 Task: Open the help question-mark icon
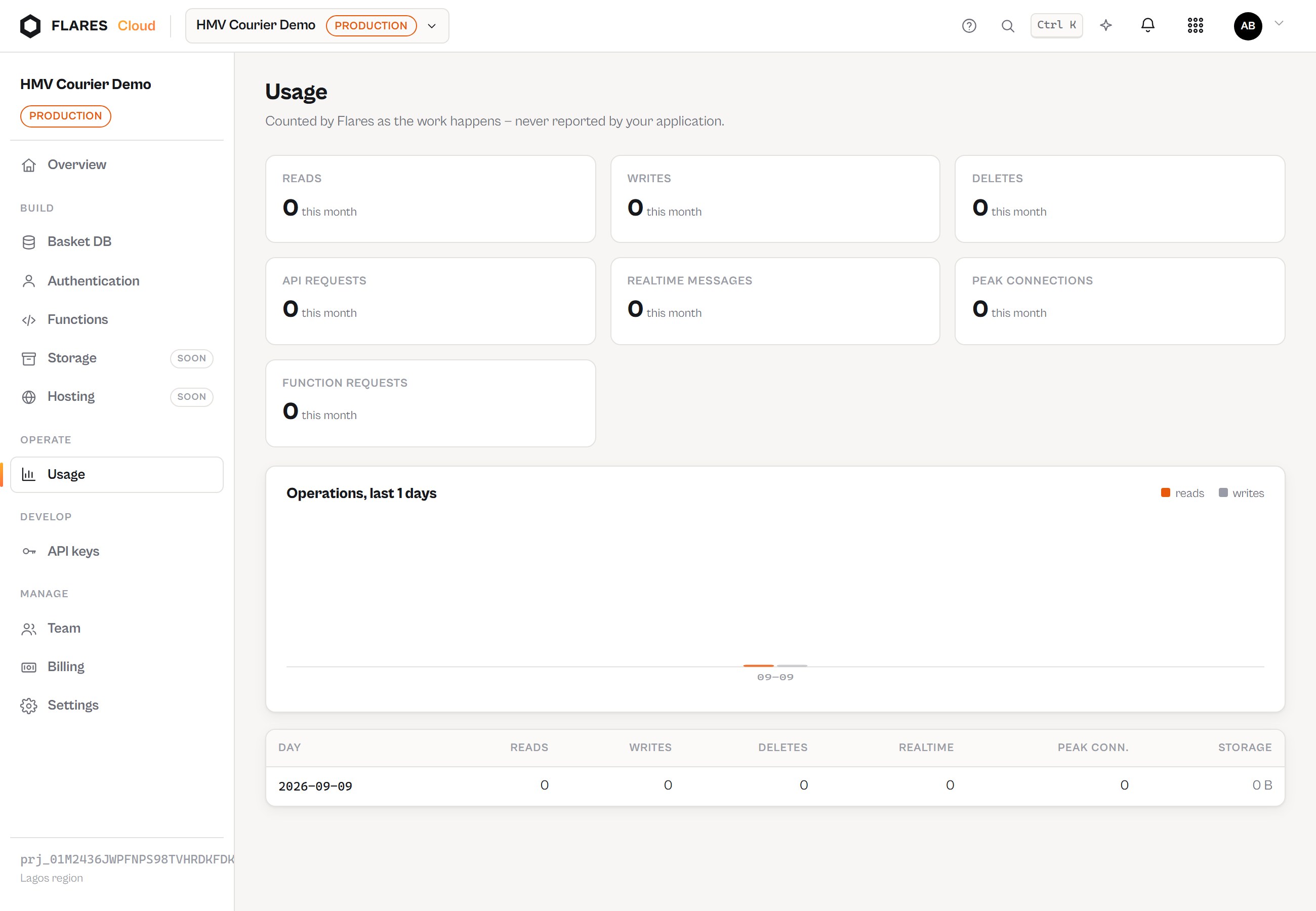(969, 26)
